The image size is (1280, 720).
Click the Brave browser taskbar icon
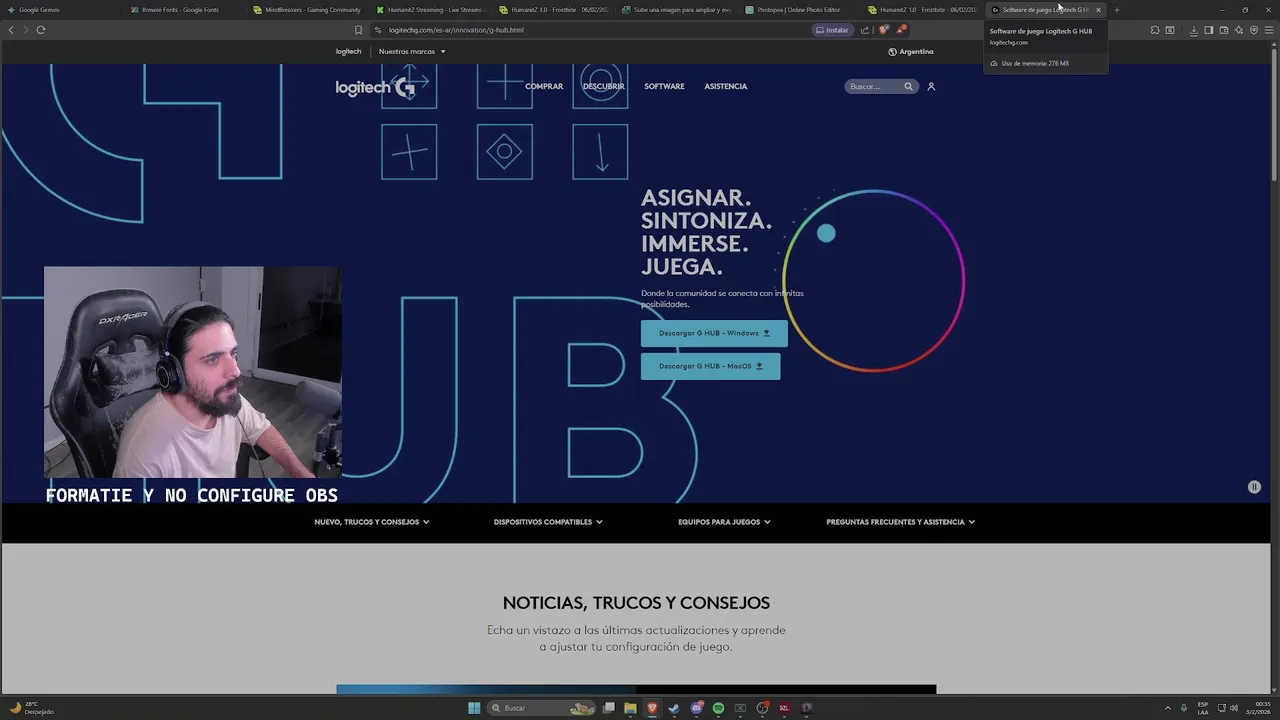[652, 708]
